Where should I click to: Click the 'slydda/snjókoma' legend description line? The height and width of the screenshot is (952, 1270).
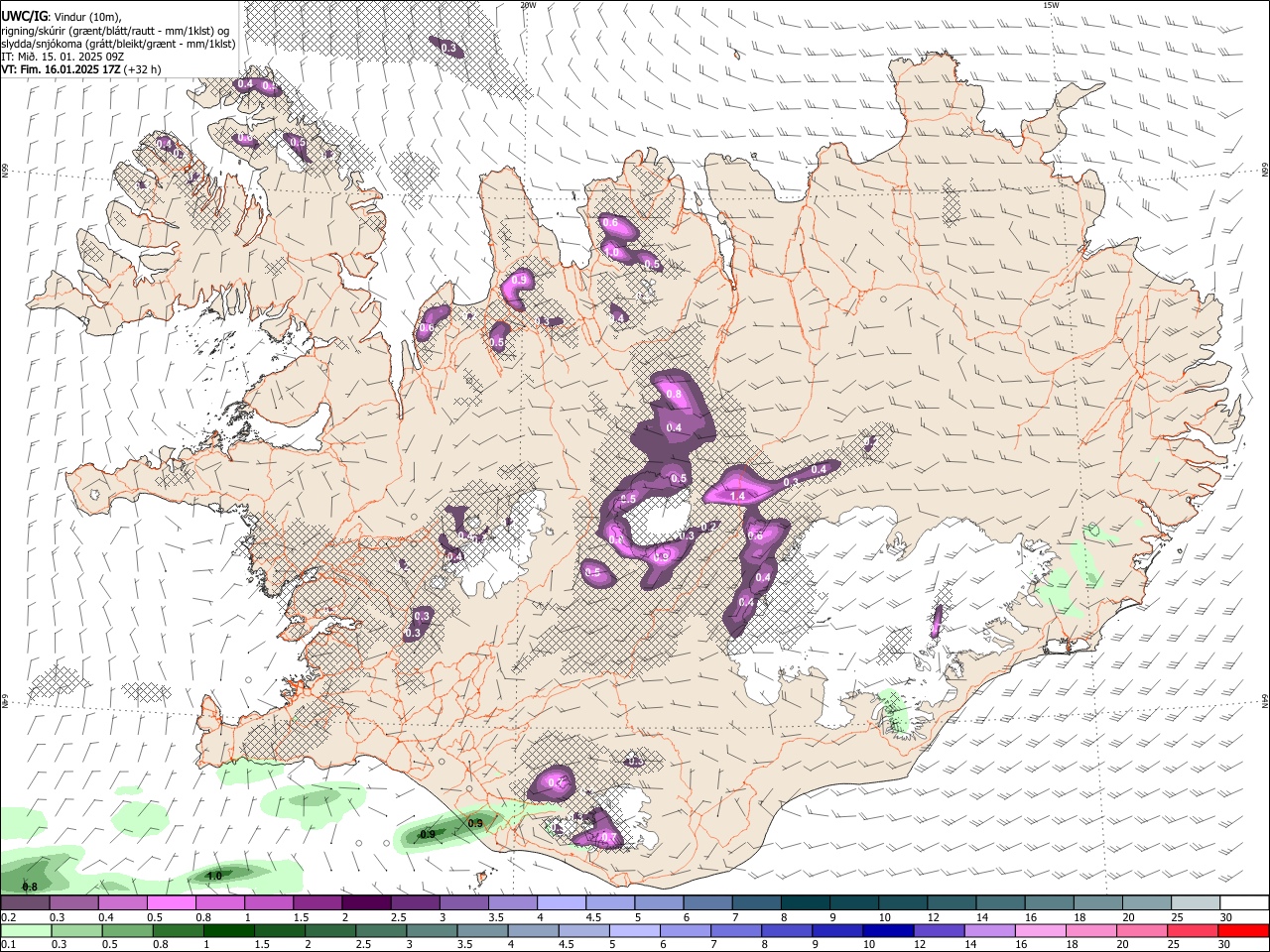click(118, 44)
